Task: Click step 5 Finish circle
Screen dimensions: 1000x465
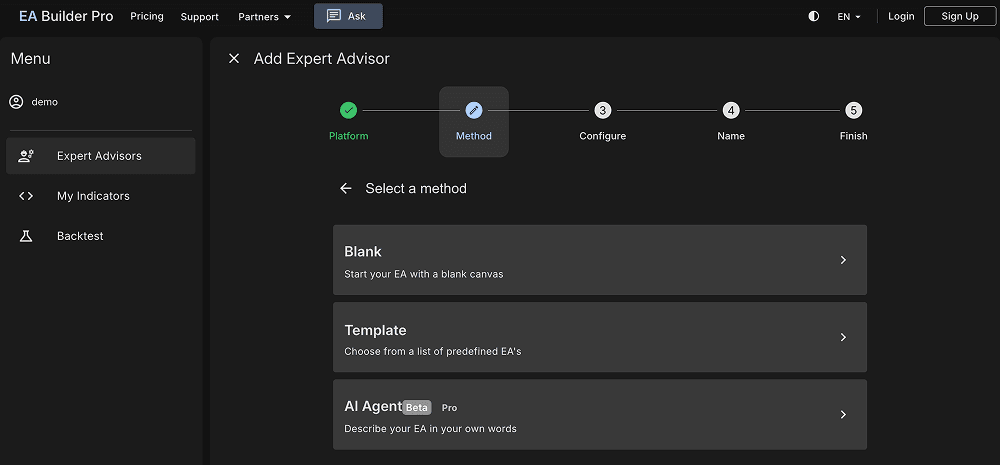Action: (x=853, y=110)
